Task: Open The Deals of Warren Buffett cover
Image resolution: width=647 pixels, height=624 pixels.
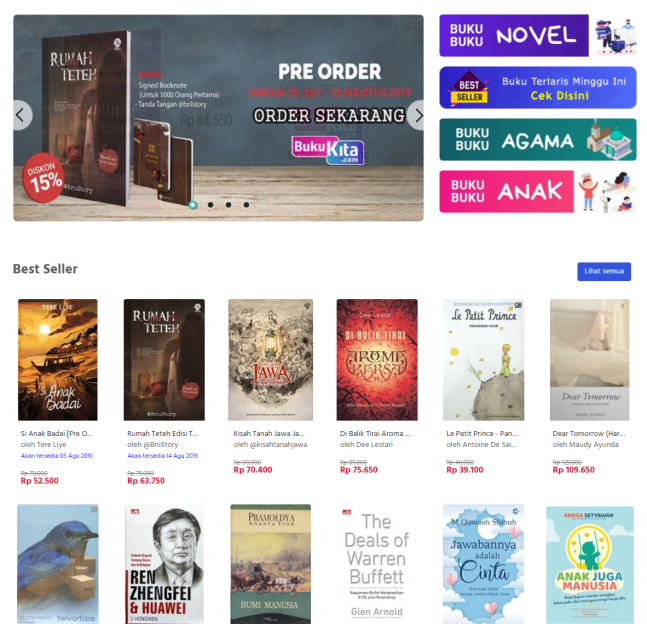Action: [x=376, y=564]
